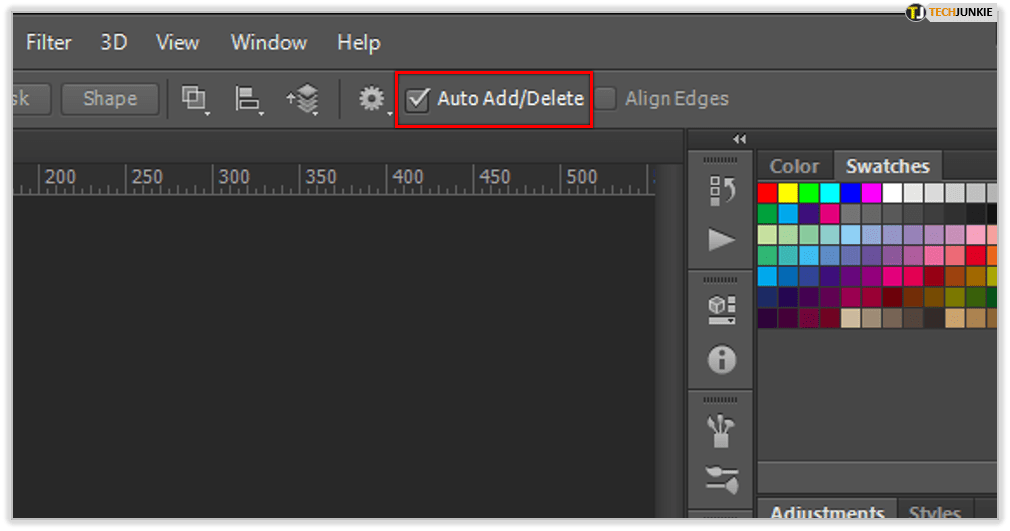
Task: Open the Path arrangement dropdown
Action: (x=302, y=98)
